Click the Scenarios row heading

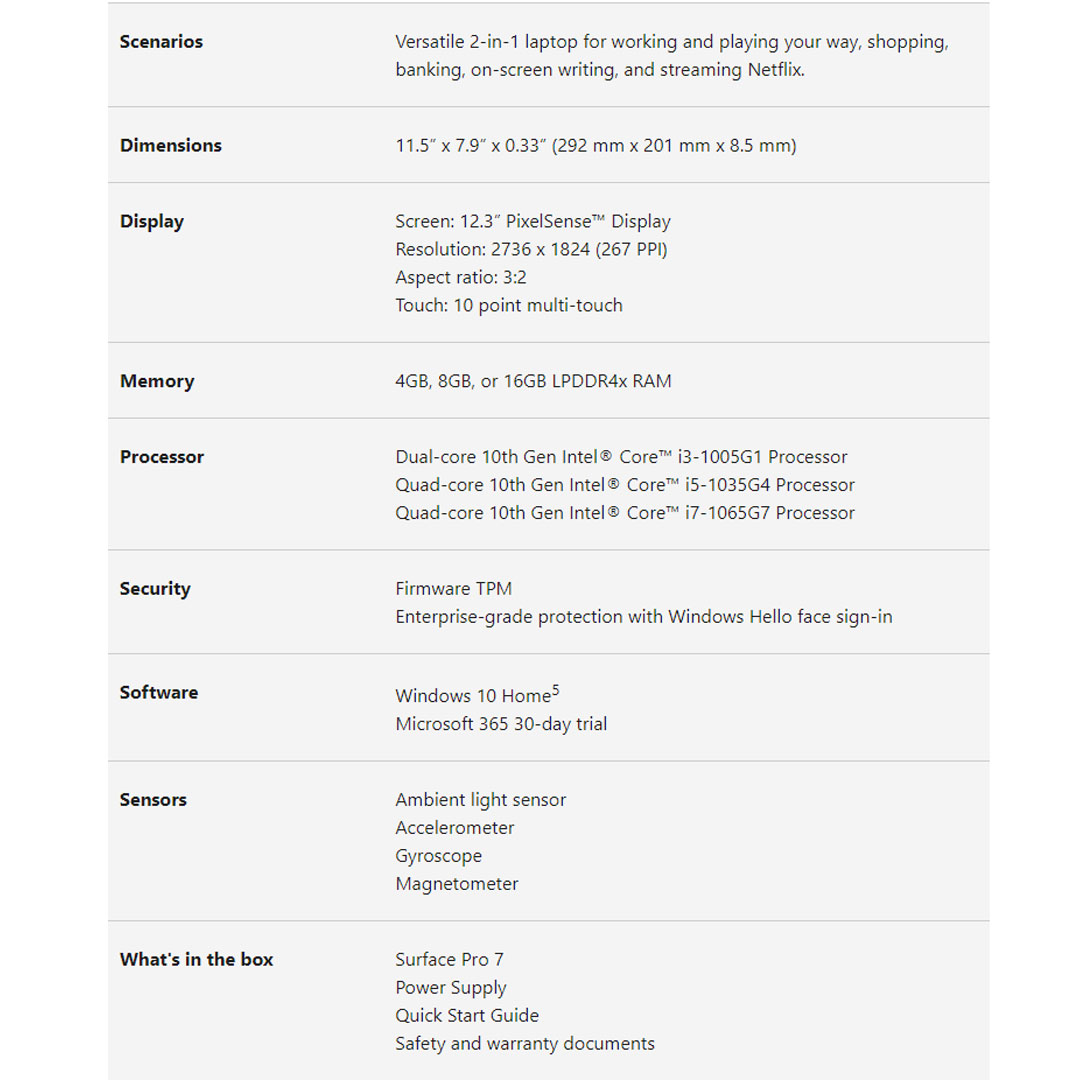tap(161, 42)
